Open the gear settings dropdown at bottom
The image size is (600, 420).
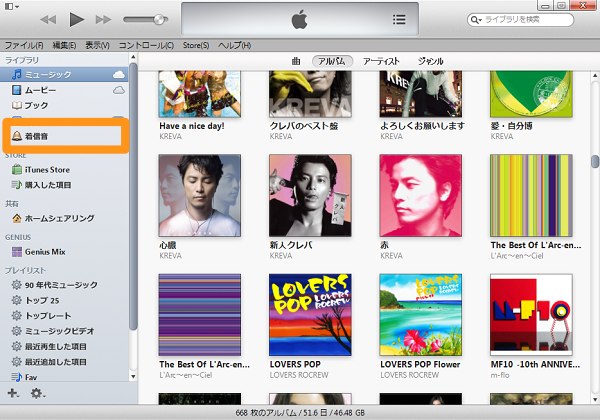click(x=39, y=393)
